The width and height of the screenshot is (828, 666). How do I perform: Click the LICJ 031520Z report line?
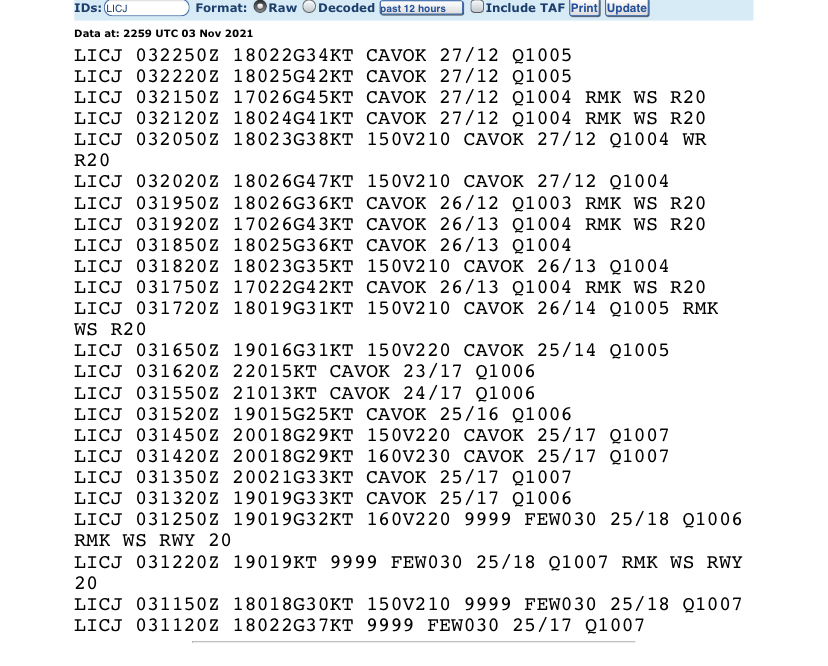click(x=323, y=414)
